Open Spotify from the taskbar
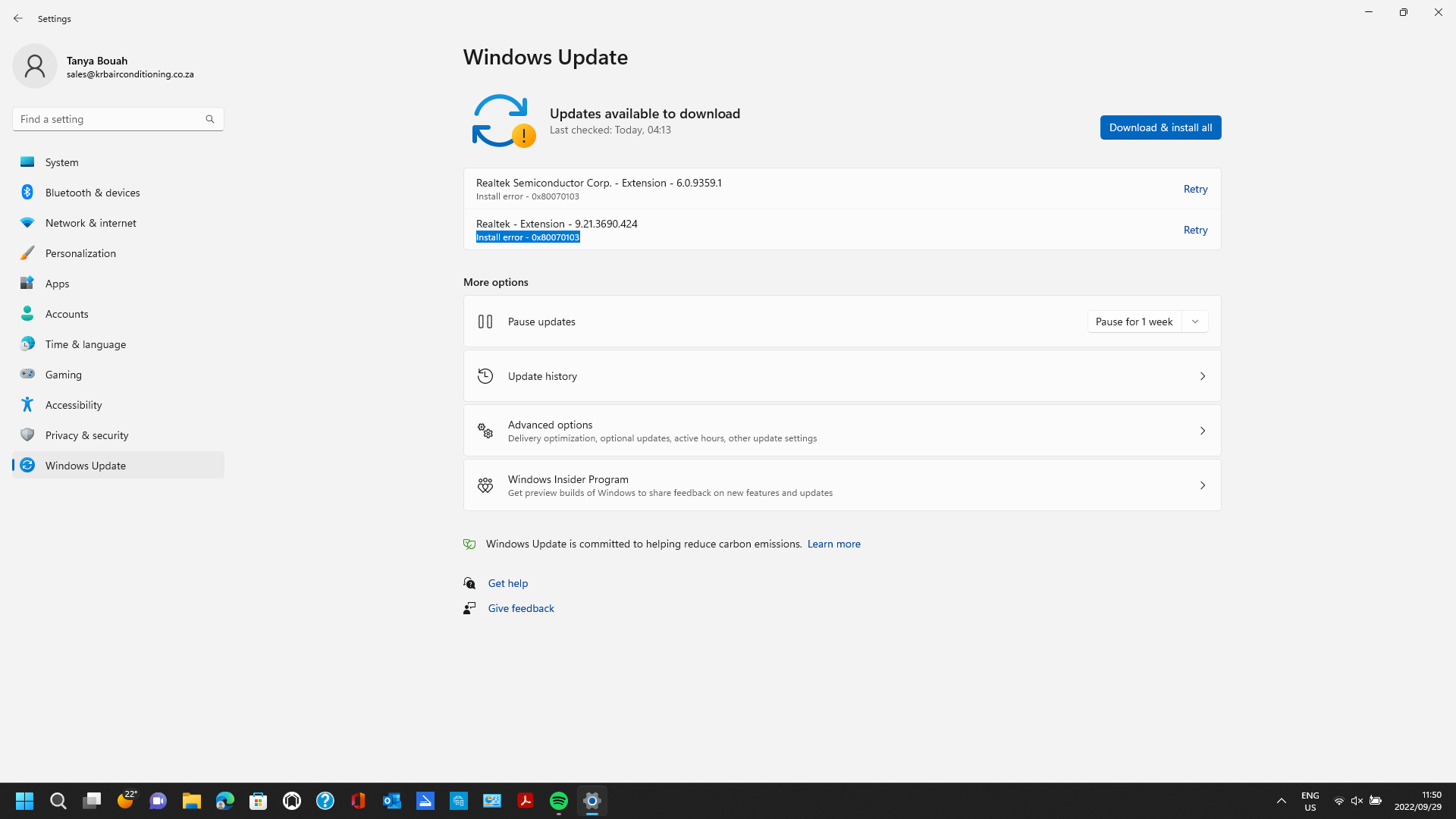The height and width of the screenshot is (819, 1456). click(559, 801)
